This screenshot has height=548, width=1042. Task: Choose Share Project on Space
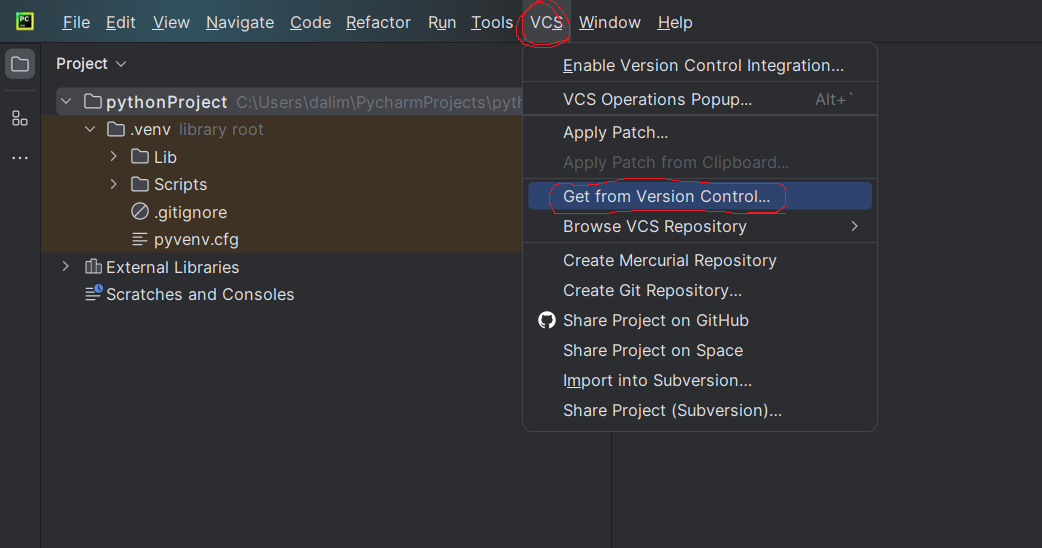click(700, 350)
